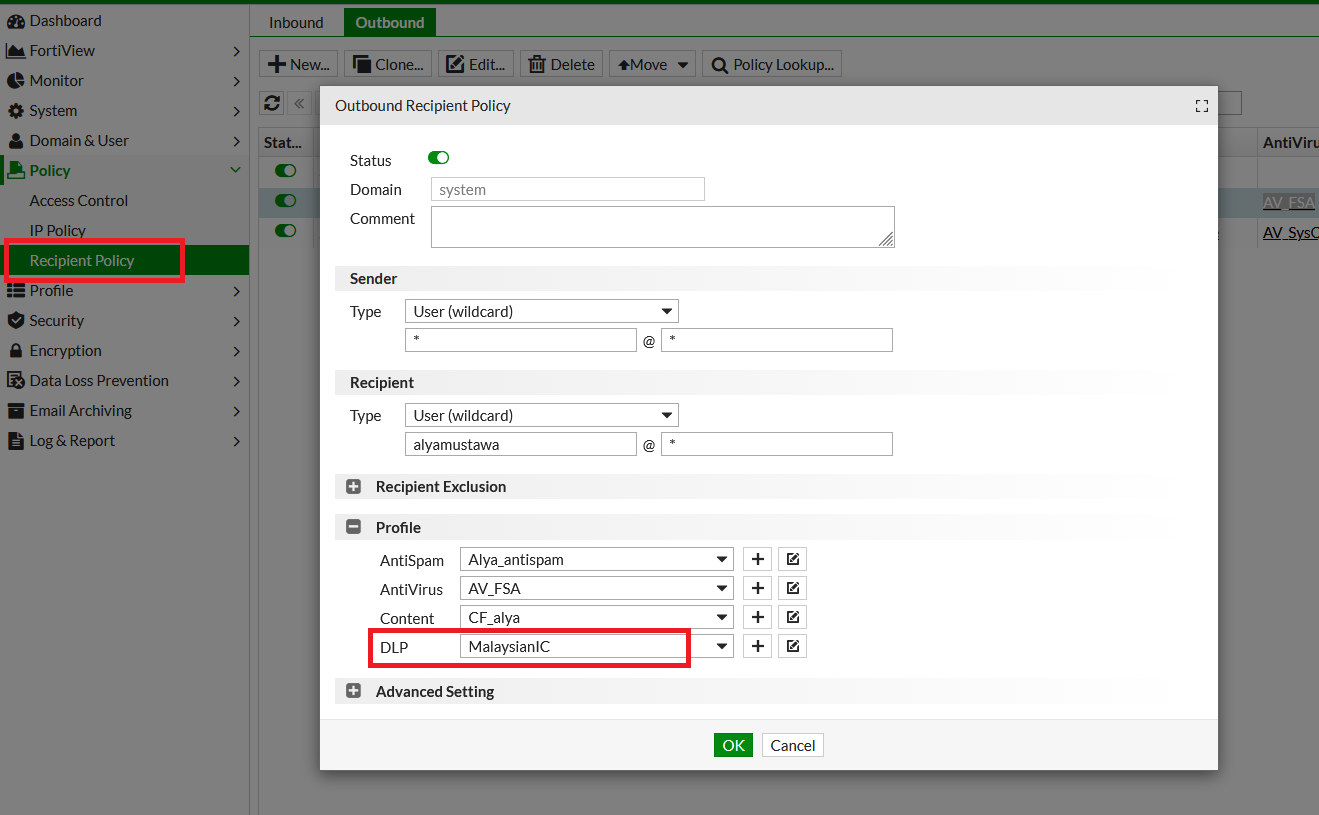Add new DLP profile with plus

(758, 647)
